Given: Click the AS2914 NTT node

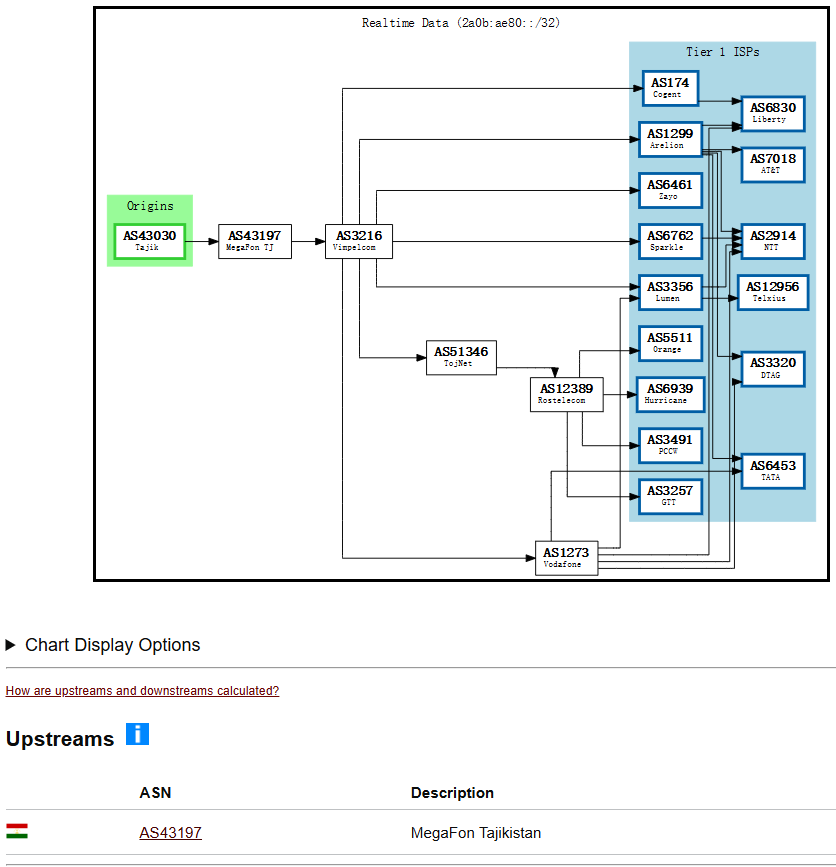Looking at the screenshot, I should 773,241.
